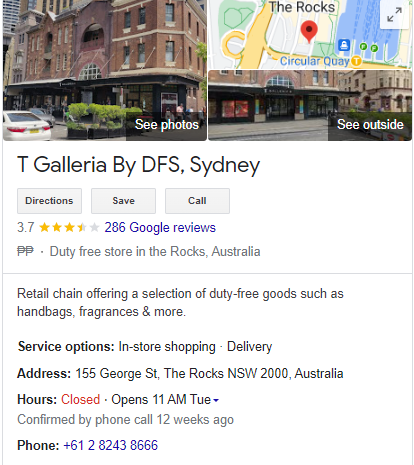
Task: Open the 286 Google reviews link
Action: click(160, 228)
